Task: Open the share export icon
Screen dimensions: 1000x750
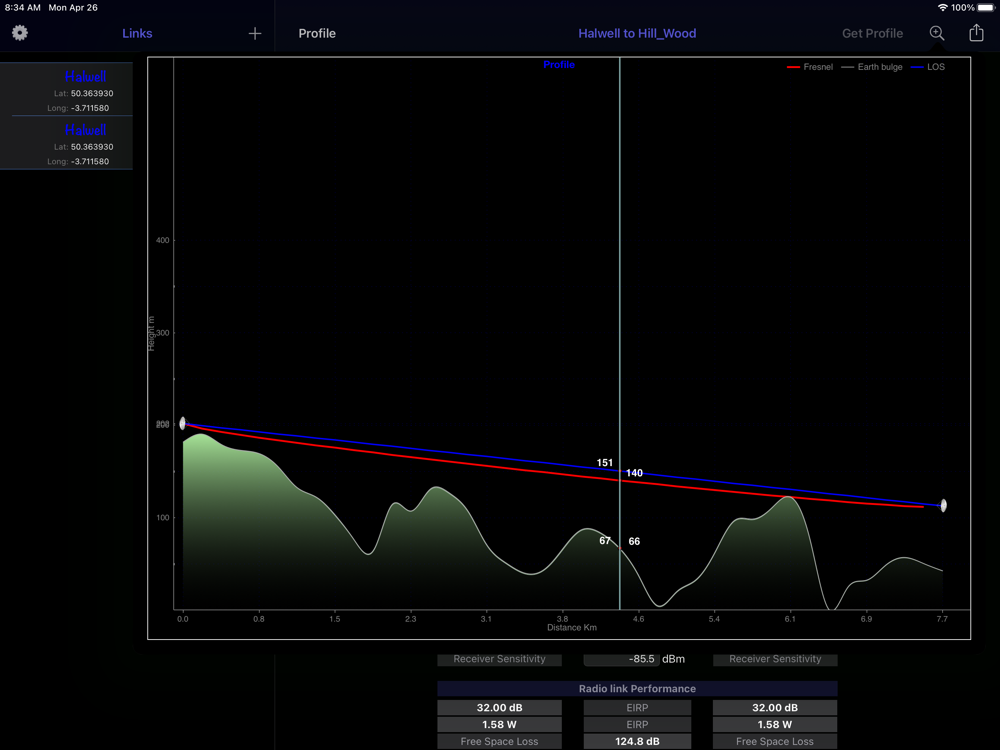Action: pos(976,33)
